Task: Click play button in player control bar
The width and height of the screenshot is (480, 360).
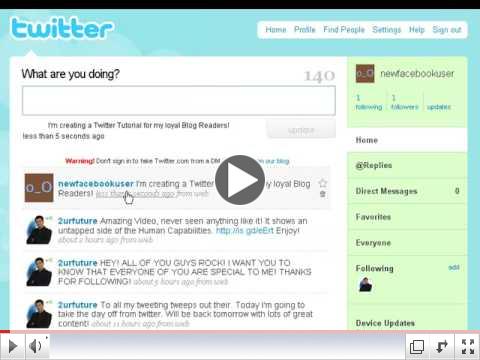Action: (12, 346)
